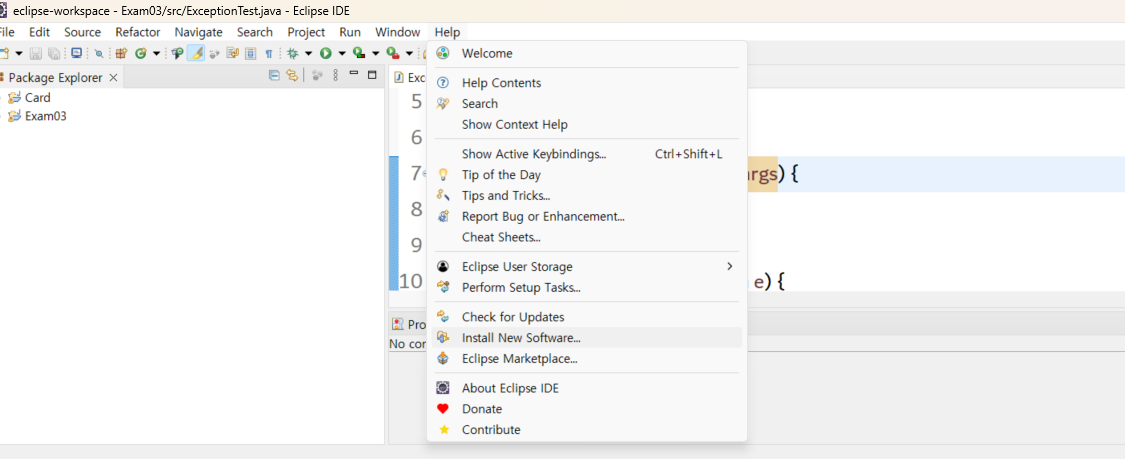Open the Source menu
1125x459 pixels.
coord(83,32)
